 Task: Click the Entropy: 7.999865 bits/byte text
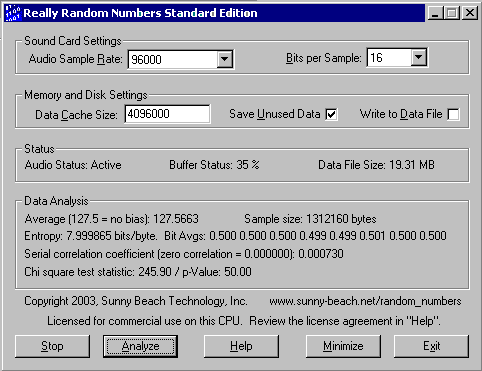coord(91,236)
